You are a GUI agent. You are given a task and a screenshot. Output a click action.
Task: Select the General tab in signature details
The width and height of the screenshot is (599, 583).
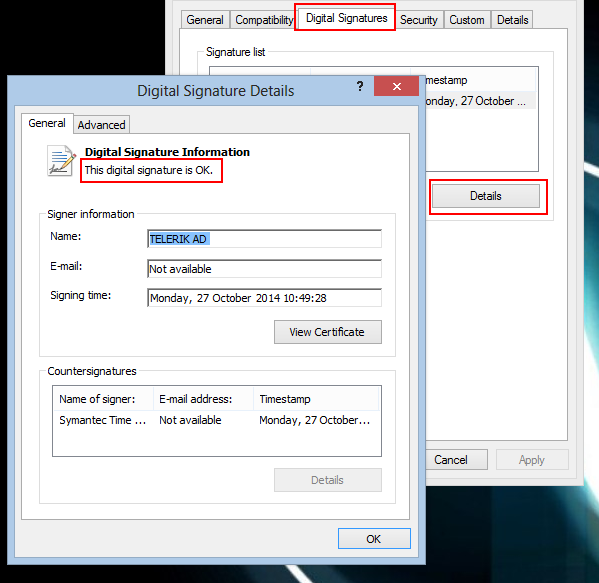47,123
